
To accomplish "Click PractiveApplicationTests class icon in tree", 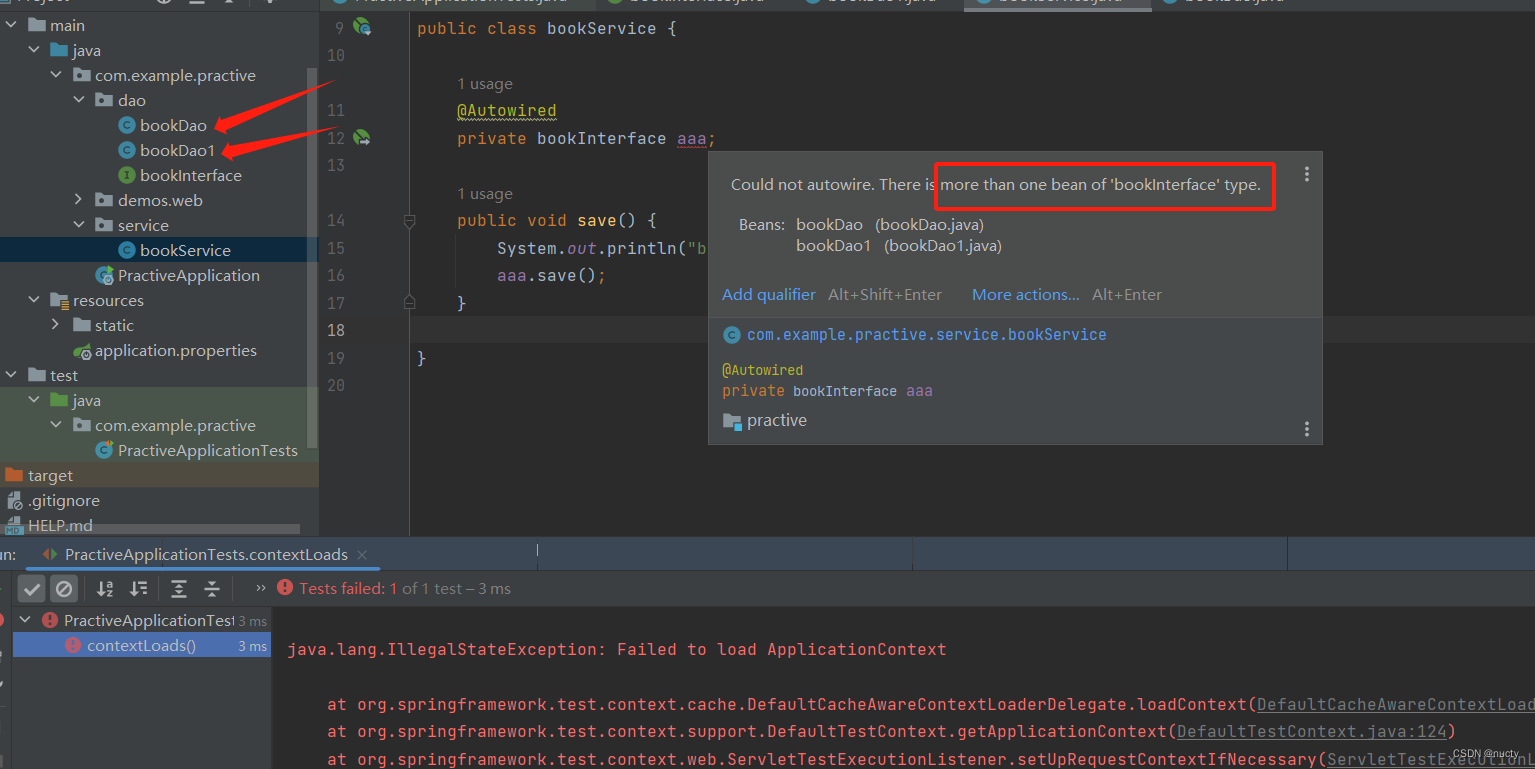I will click(x=104, y=450).
